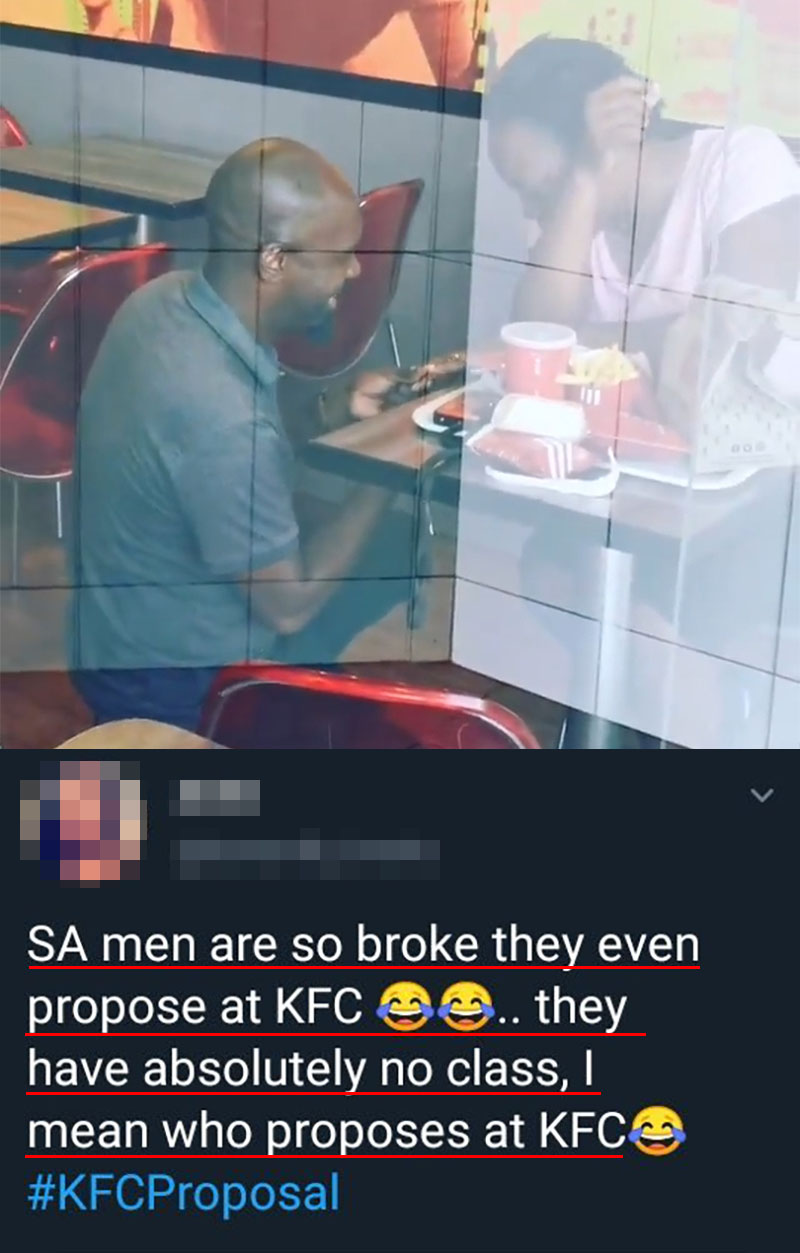Click the tweet line 'SA men are so broke they even'

[364, 946]
